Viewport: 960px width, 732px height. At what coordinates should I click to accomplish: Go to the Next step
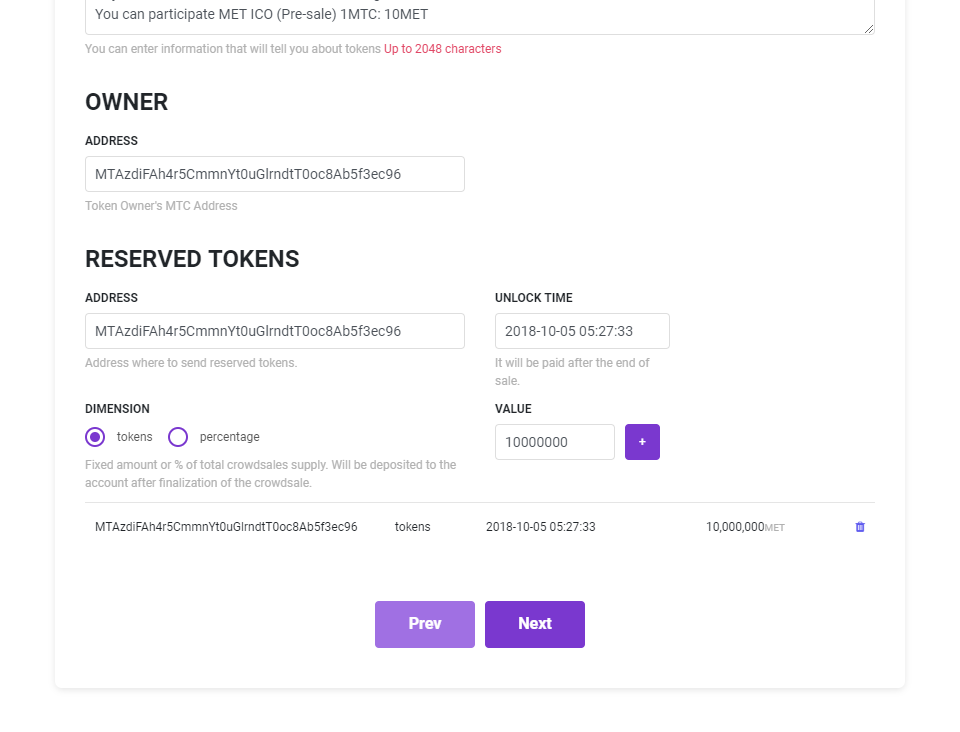tap(534, 624)
